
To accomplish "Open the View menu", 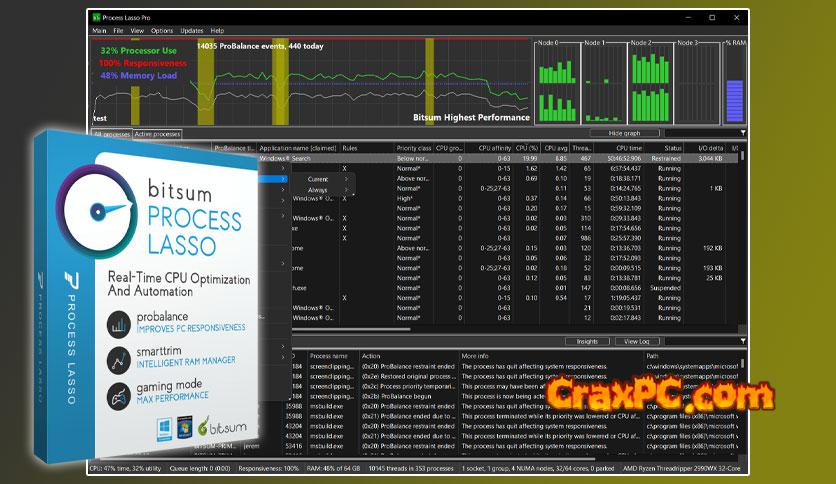I will coord(137,31).
